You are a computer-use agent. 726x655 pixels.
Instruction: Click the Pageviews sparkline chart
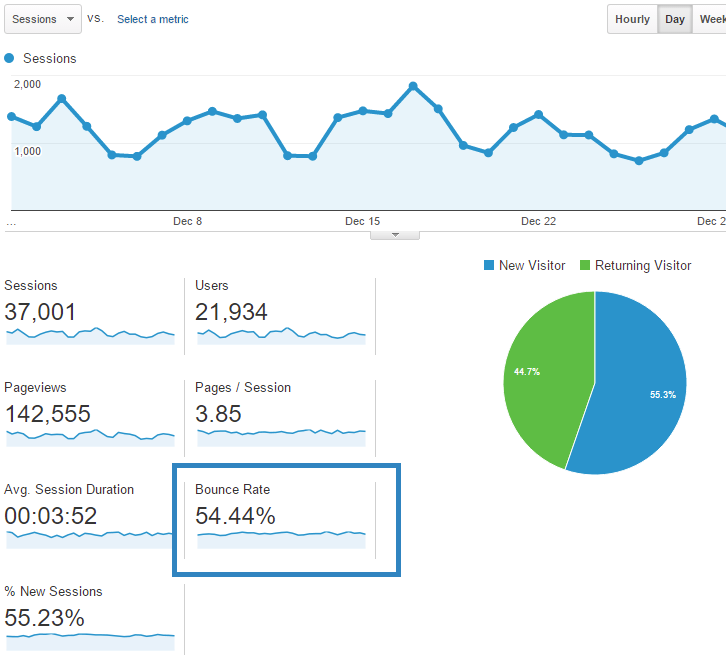pyautogui.click(x=90, y=436)
